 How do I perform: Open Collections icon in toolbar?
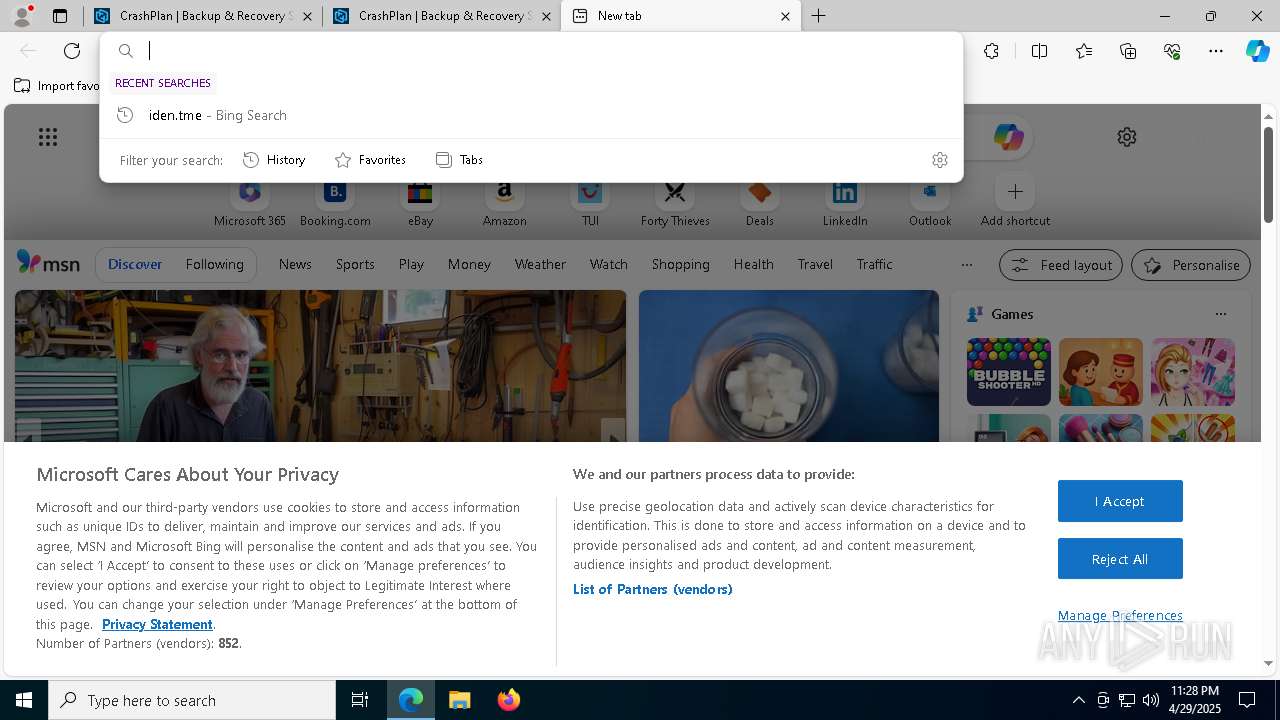tap(1128, 51)
